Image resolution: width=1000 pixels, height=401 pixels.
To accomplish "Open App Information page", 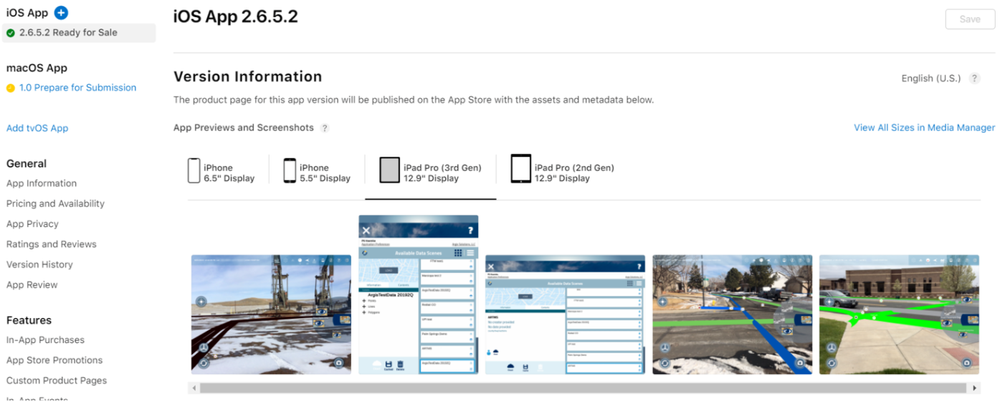I will coord(41,184).
